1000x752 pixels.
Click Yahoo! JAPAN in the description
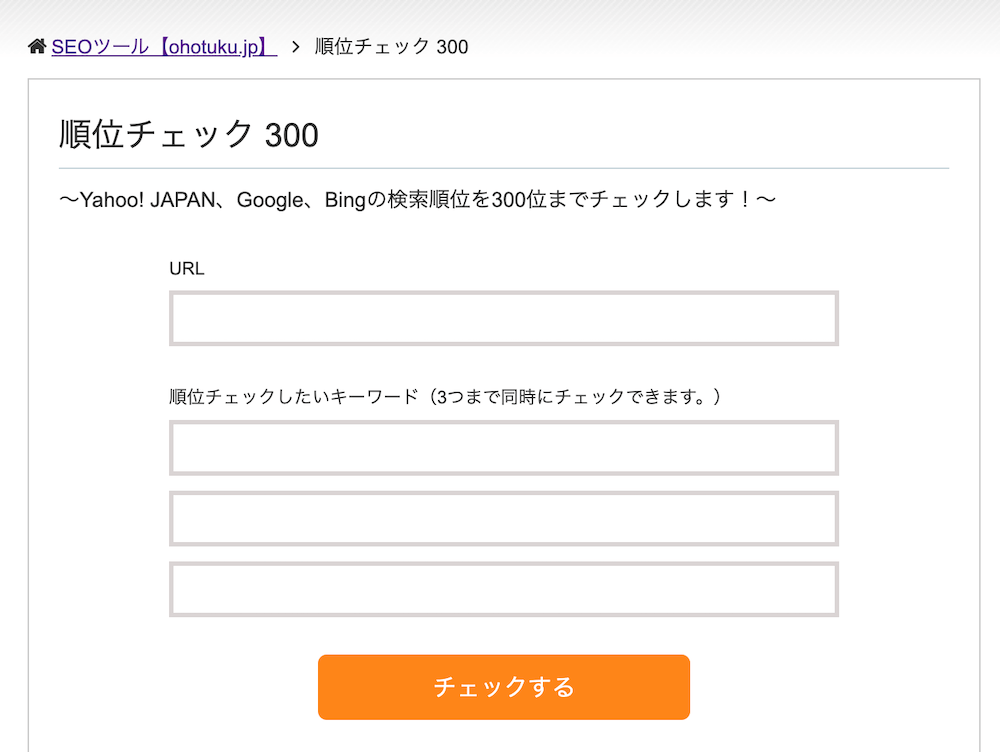pyautogui.click(x=148, y=200)
